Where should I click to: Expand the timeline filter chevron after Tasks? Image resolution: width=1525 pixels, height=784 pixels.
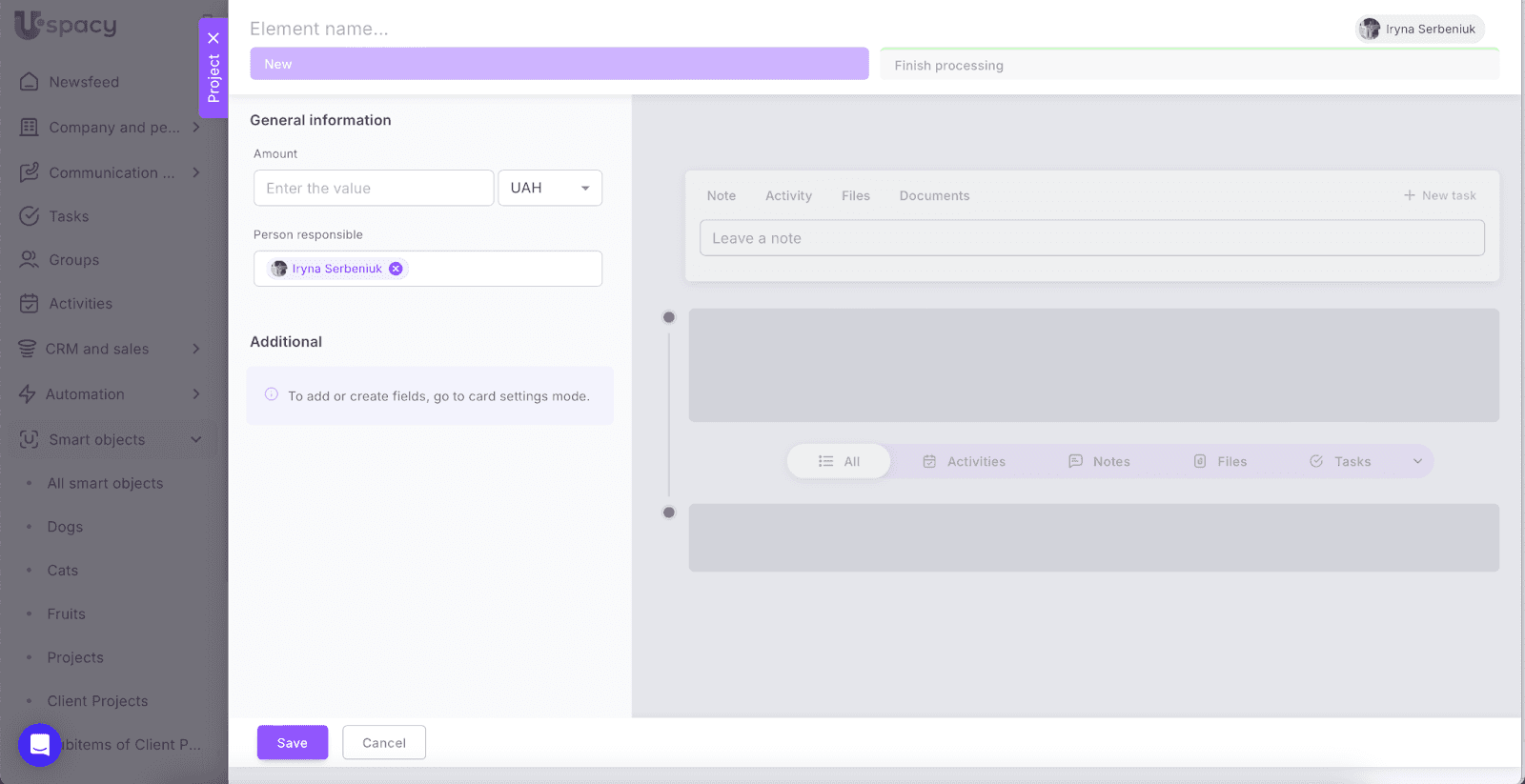coord(1417,462)
